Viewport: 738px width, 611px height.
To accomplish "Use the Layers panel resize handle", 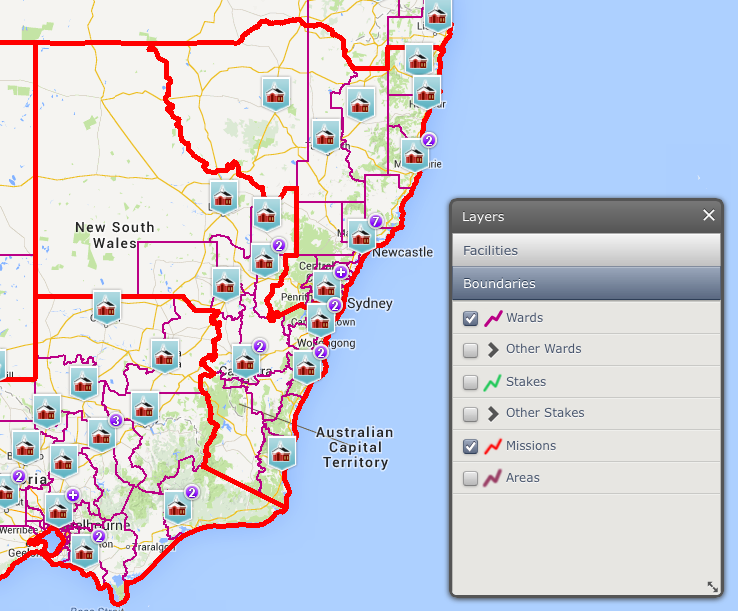I will tap(713, 587).
